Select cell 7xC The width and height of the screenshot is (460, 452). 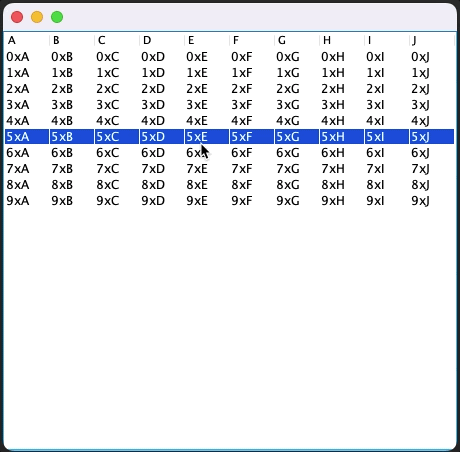pyautogui.click(x=117, y=169)
